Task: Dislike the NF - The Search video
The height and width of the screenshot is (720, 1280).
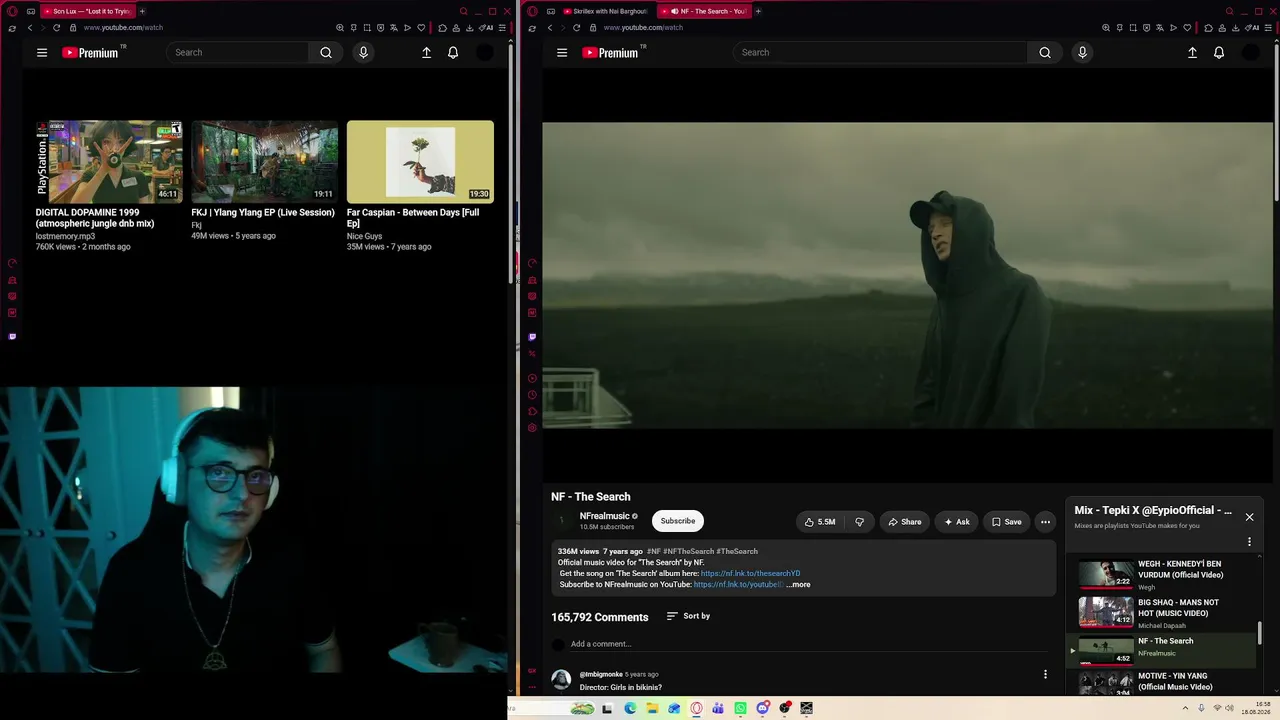Action: click(859, 521)
